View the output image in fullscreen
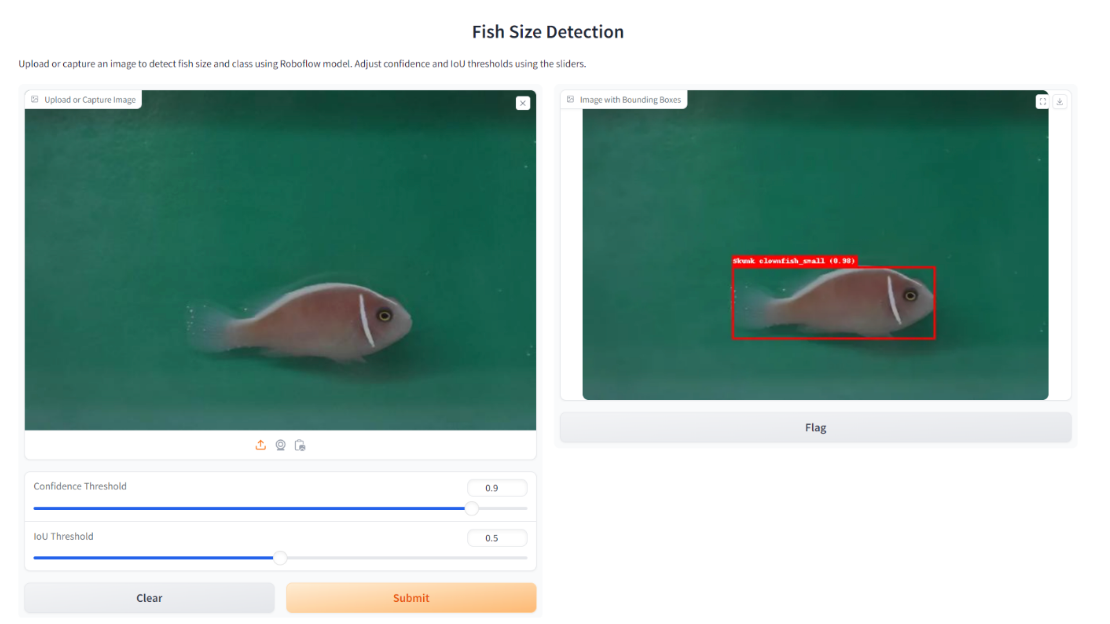 click(1043, 101)
